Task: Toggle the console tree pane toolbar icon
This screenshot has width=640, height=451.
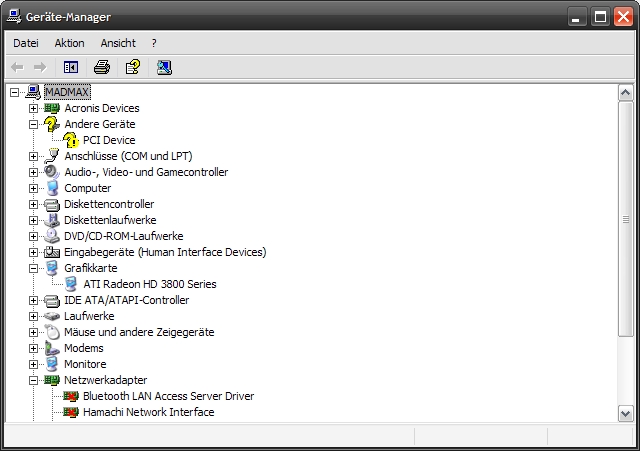Action: tap(71, 67)
